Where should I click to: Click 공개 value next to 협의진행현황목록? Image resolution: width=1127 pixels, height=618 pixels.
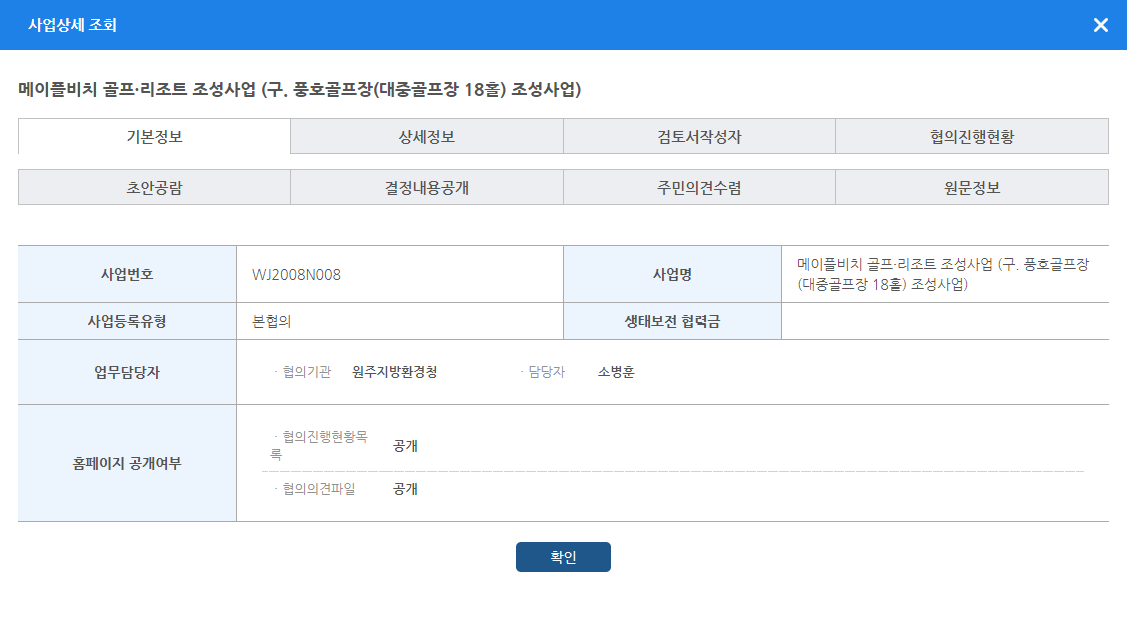(x=405, y=446)
